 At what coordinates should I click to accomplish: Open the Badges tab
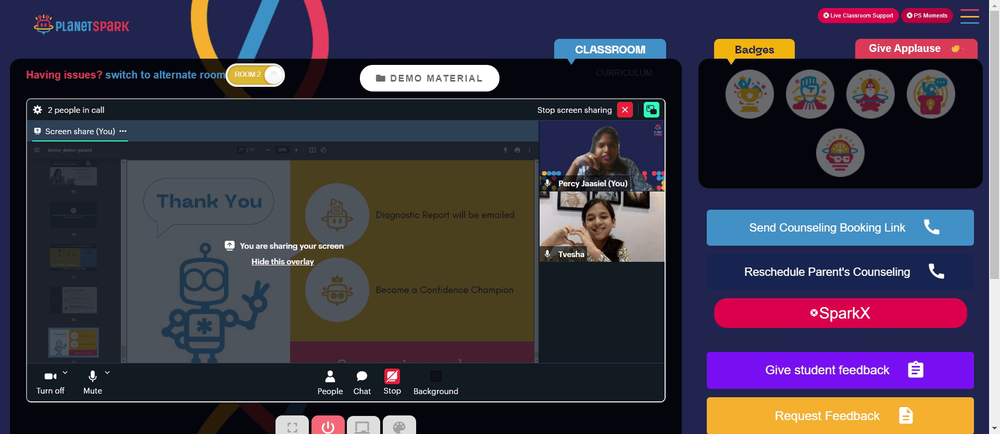pos(754,50)
